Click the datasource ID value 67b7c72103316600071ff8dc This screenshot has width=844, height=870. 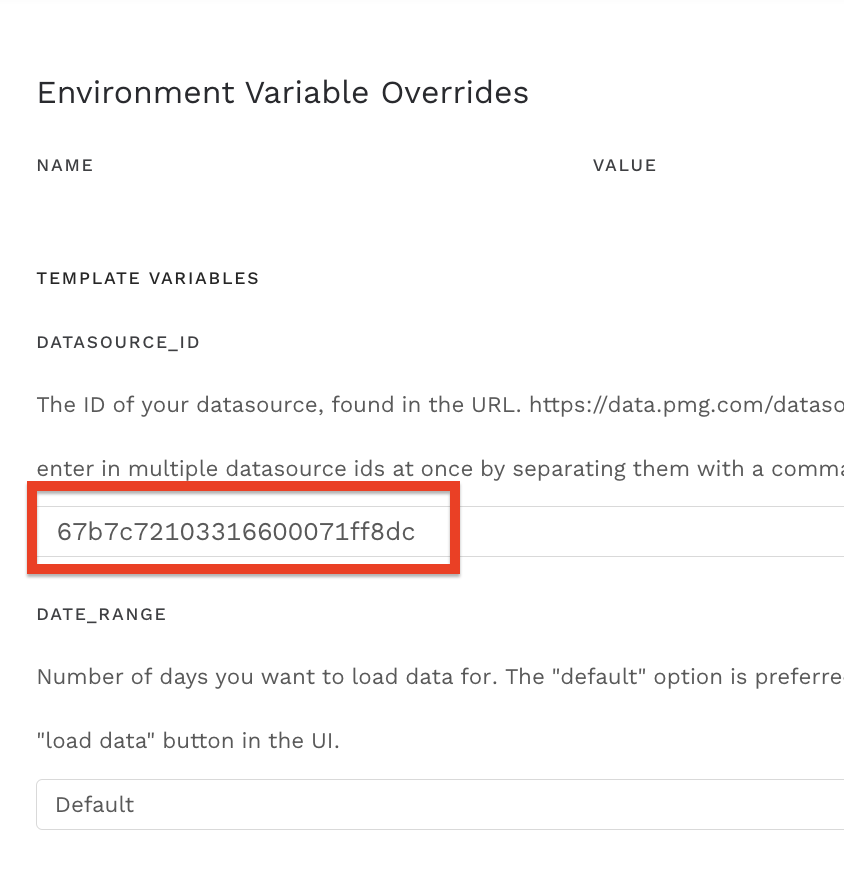click(x=236, y=531)
